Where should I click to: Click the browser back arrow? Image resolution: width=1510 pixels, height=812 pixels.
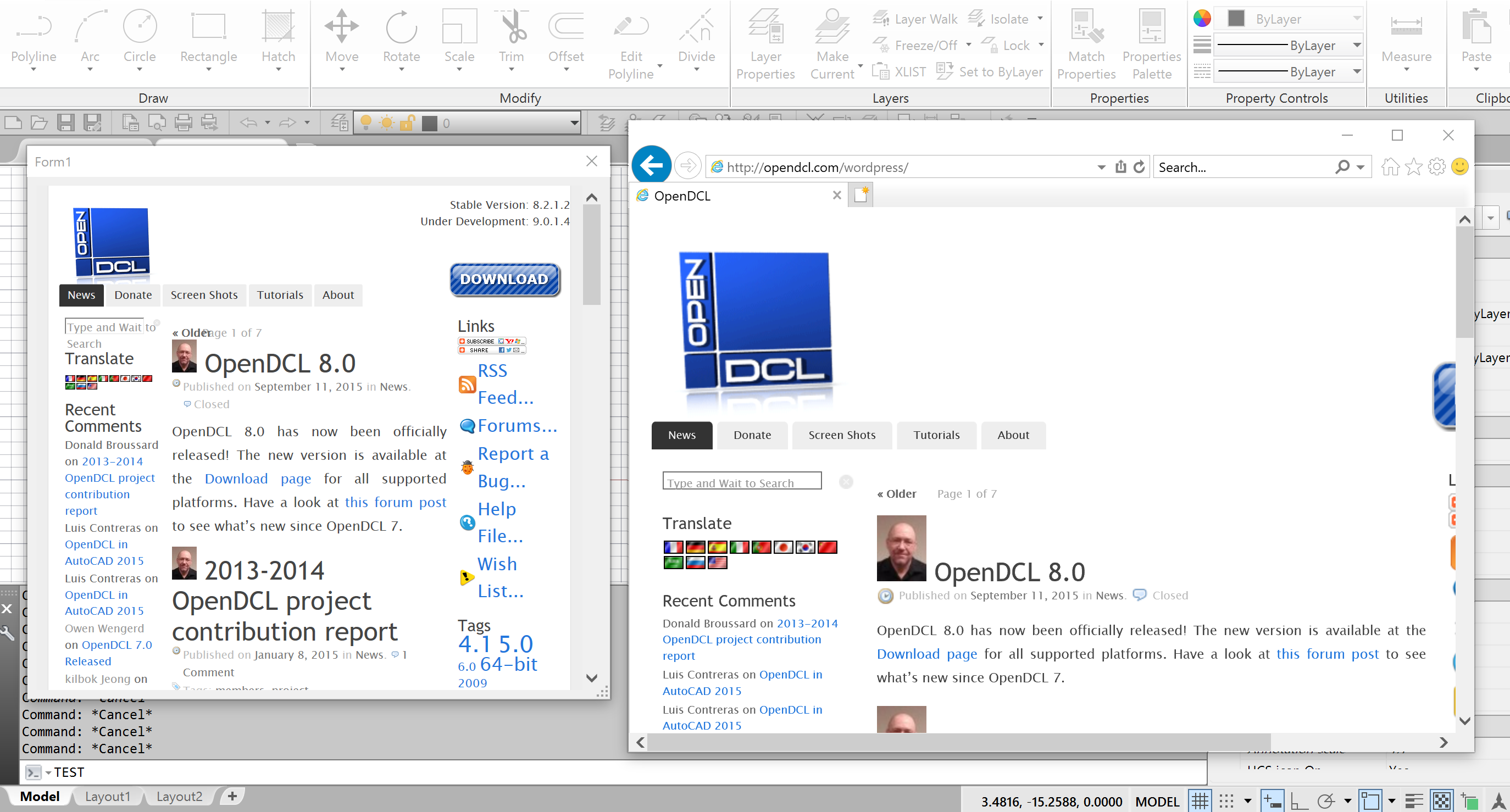[651, 166]
